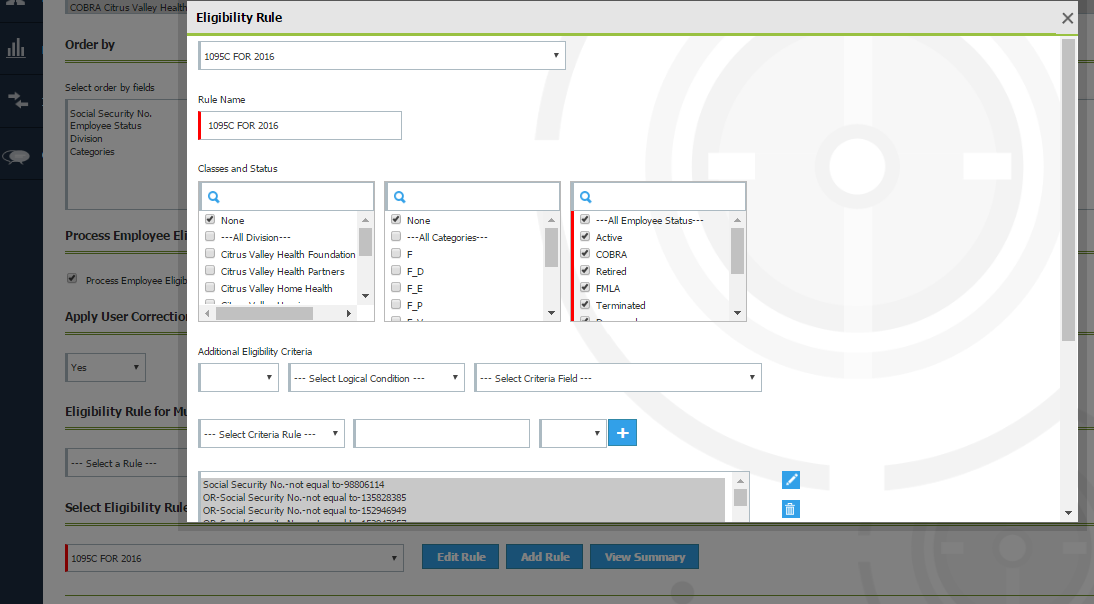The image size is (1094, 604).
Task: Click the pencil edit criteria icon
Action: (790, 480)
